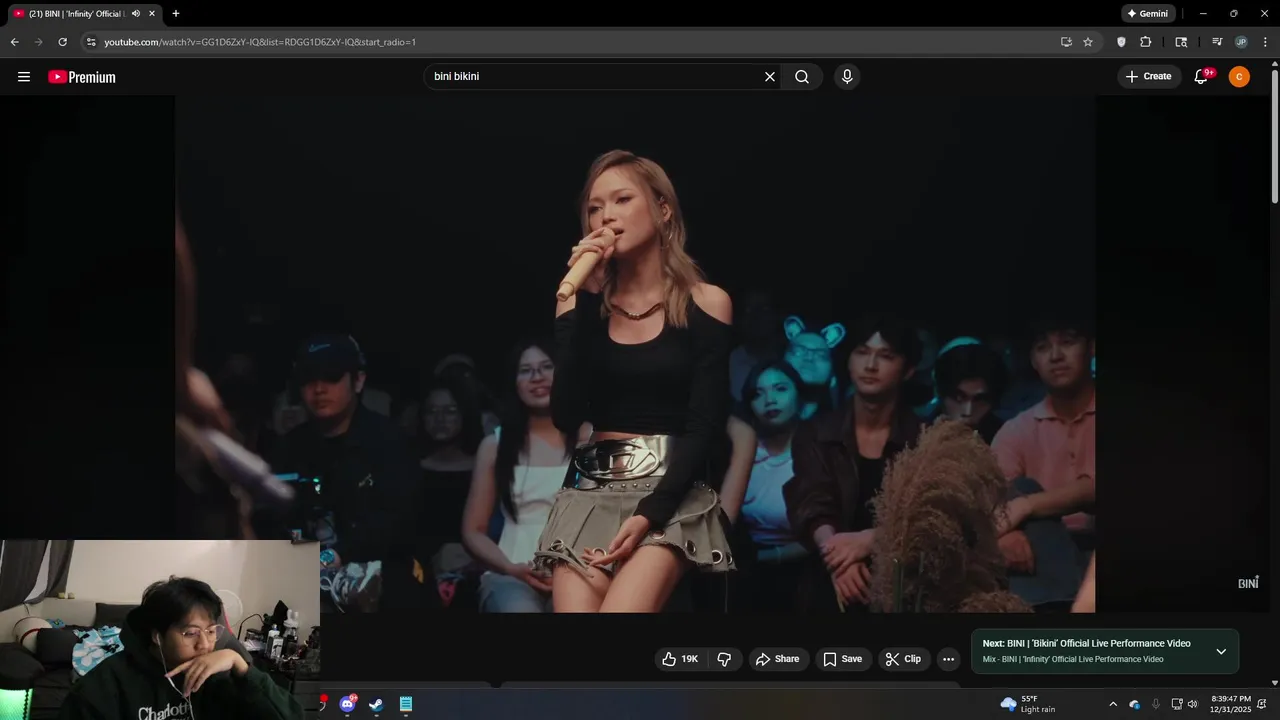Open Discord from the taskbar
This screenshot has height=720, width=1280.
347,704
